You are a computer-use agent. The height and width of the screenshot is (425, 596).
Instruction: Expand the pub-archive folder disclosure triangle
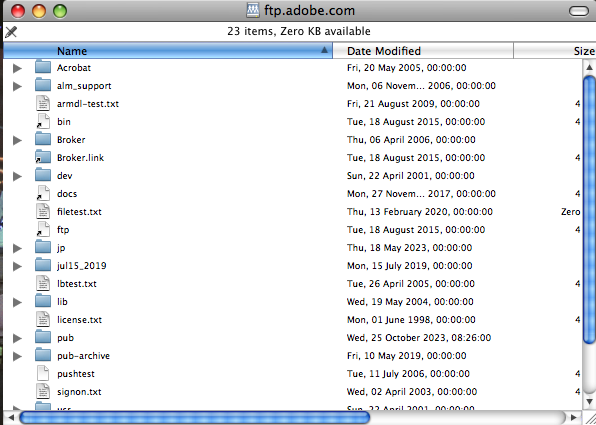[x=17, y=356]
